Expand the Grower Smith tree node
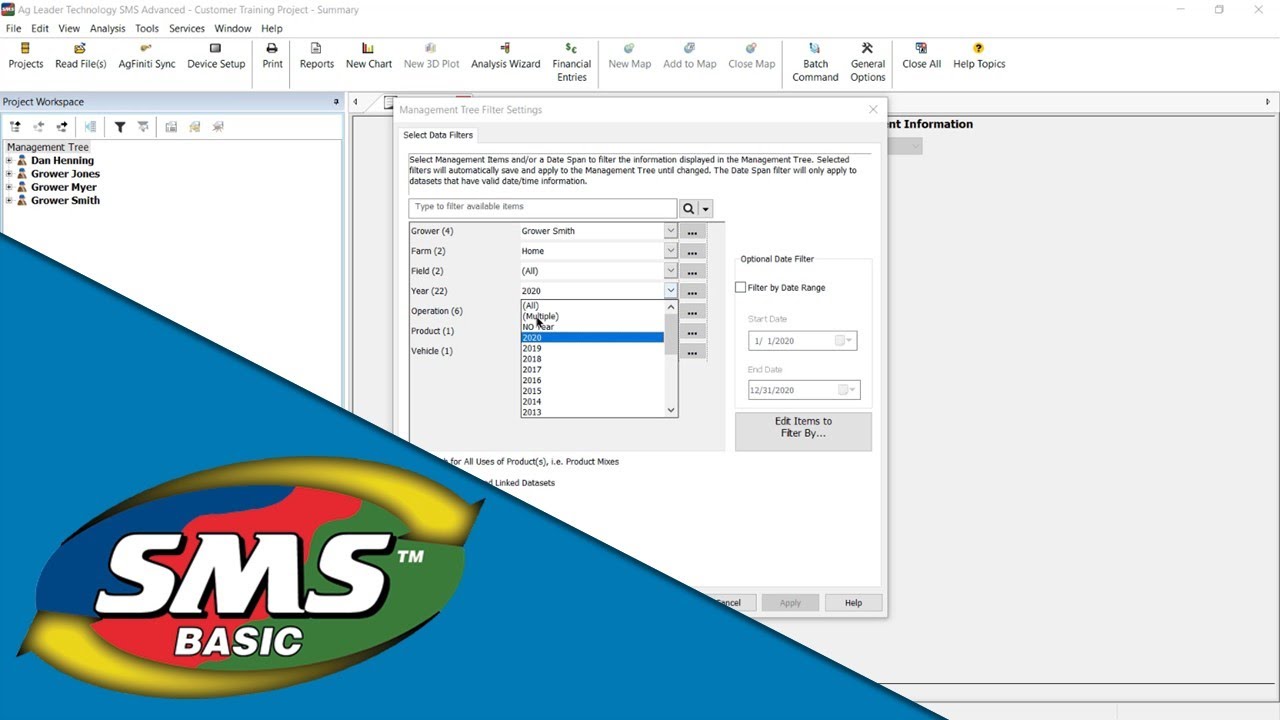1280x720 pixels. [x=9, y=200]
